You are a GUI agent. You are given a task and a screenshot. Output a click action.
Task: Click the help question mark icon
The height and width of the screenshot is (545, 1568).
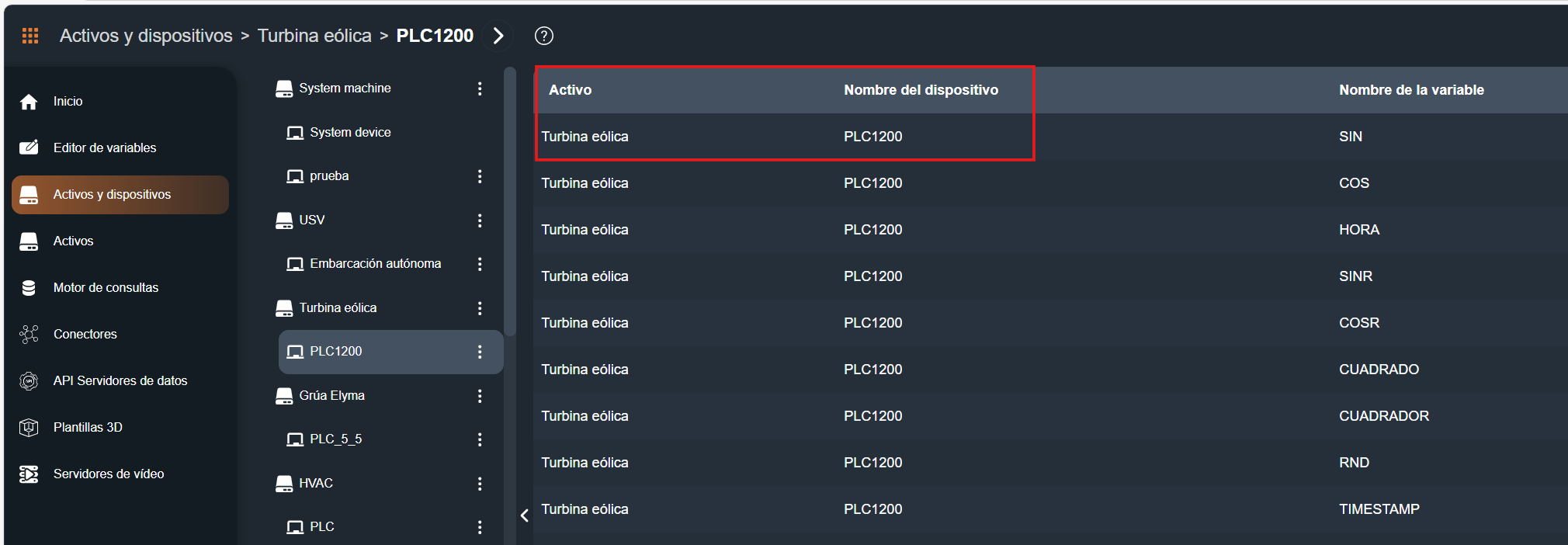pos(544,36)
